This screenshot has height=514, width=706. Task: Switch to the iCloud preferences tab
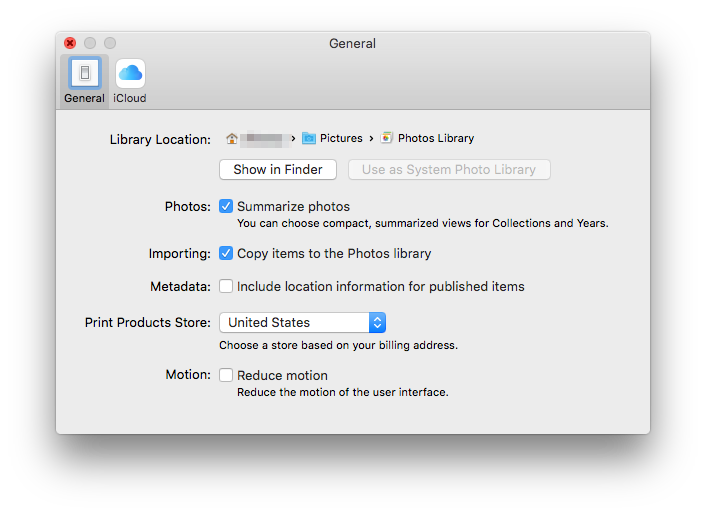[x=130, y=81]
